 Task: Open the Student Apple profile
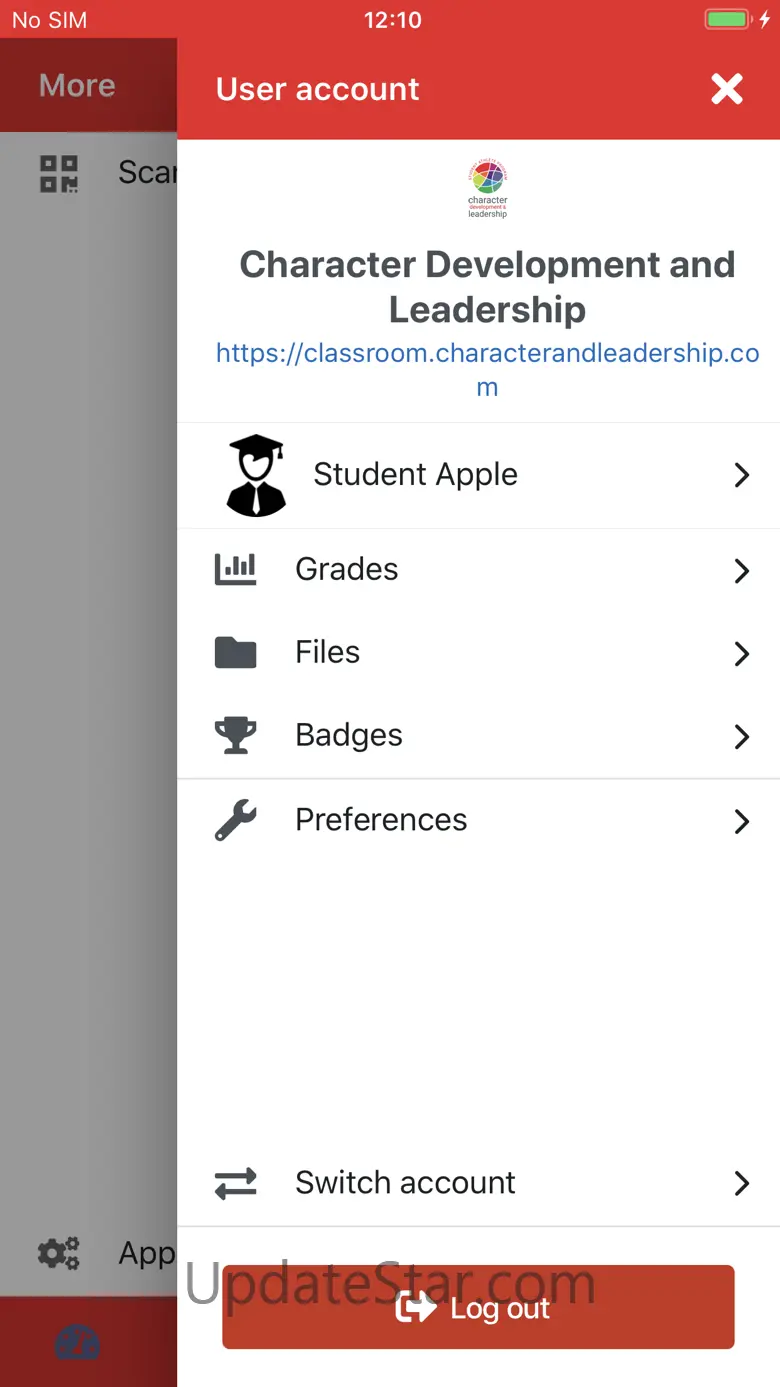tap(415, 475)
